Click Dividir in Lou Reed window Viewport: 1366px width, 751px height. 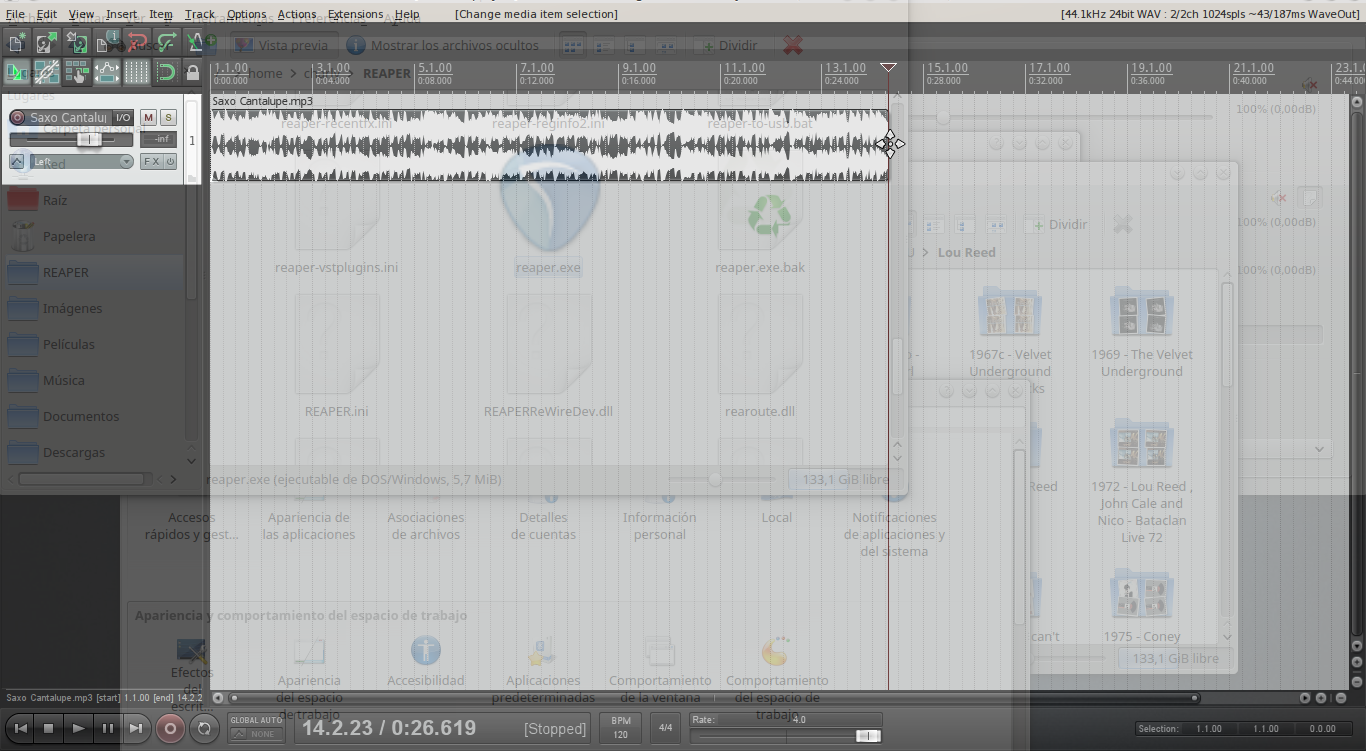tap(1056, 225)
